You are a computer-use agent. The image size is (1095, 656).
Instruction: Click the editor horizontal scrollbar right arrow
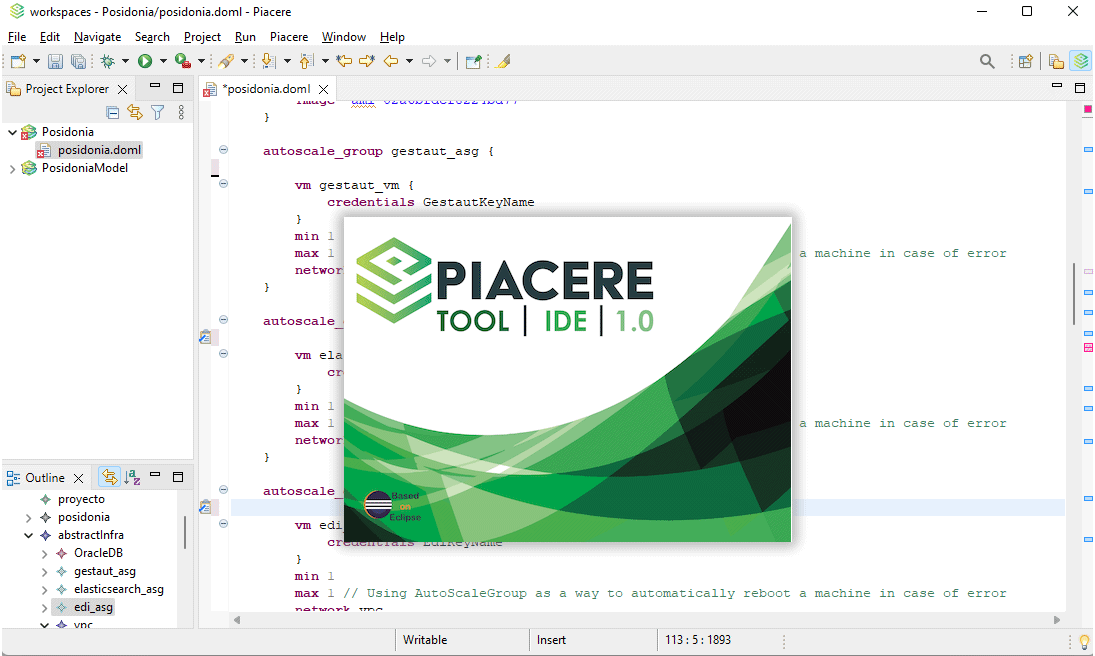click(x=1057, y=620)
